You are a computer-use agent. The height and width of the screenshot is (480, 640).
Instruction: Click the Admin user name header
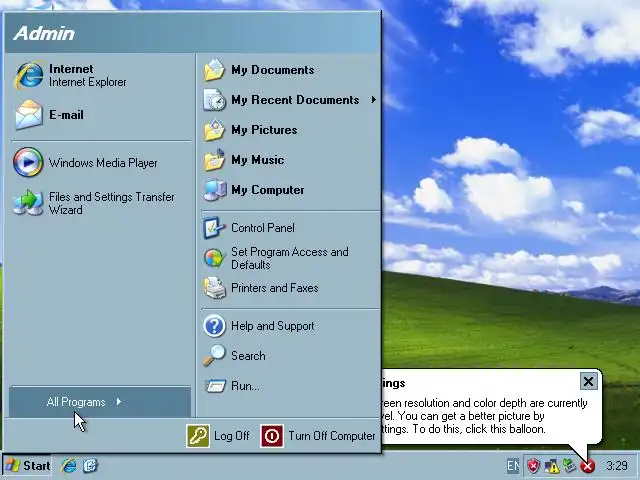(x=44, y=33)
